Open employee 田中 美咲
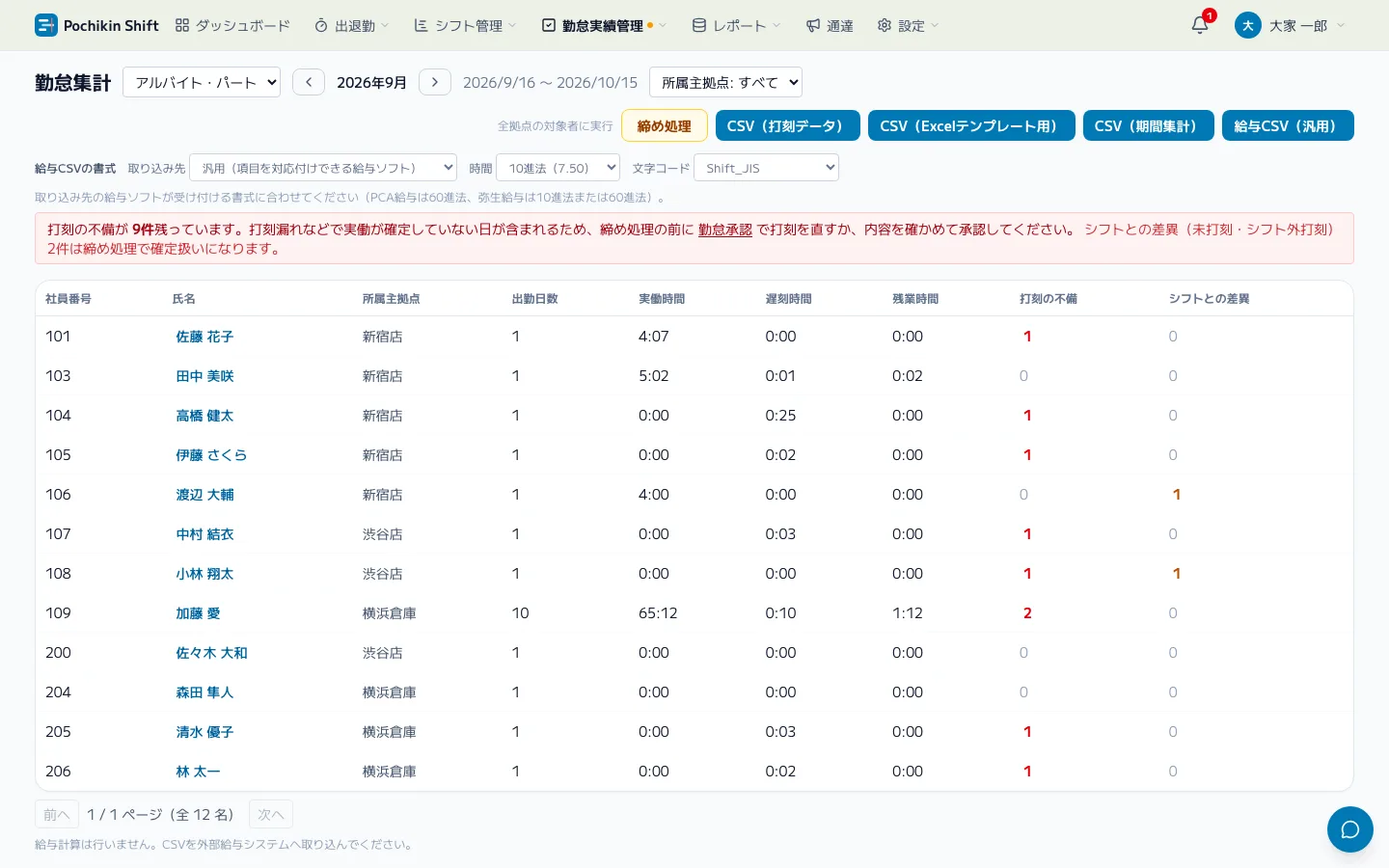This screenshot has width=1389, height=868. (204, 376)
